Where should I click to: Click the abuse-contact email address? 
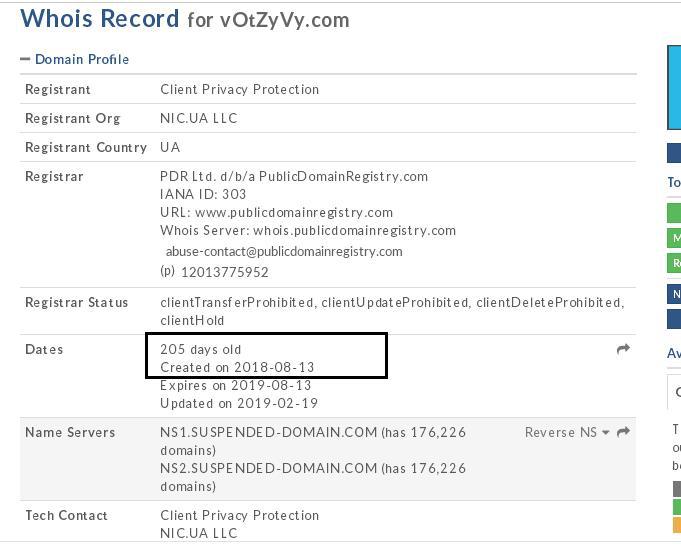(x=284, y=251)
